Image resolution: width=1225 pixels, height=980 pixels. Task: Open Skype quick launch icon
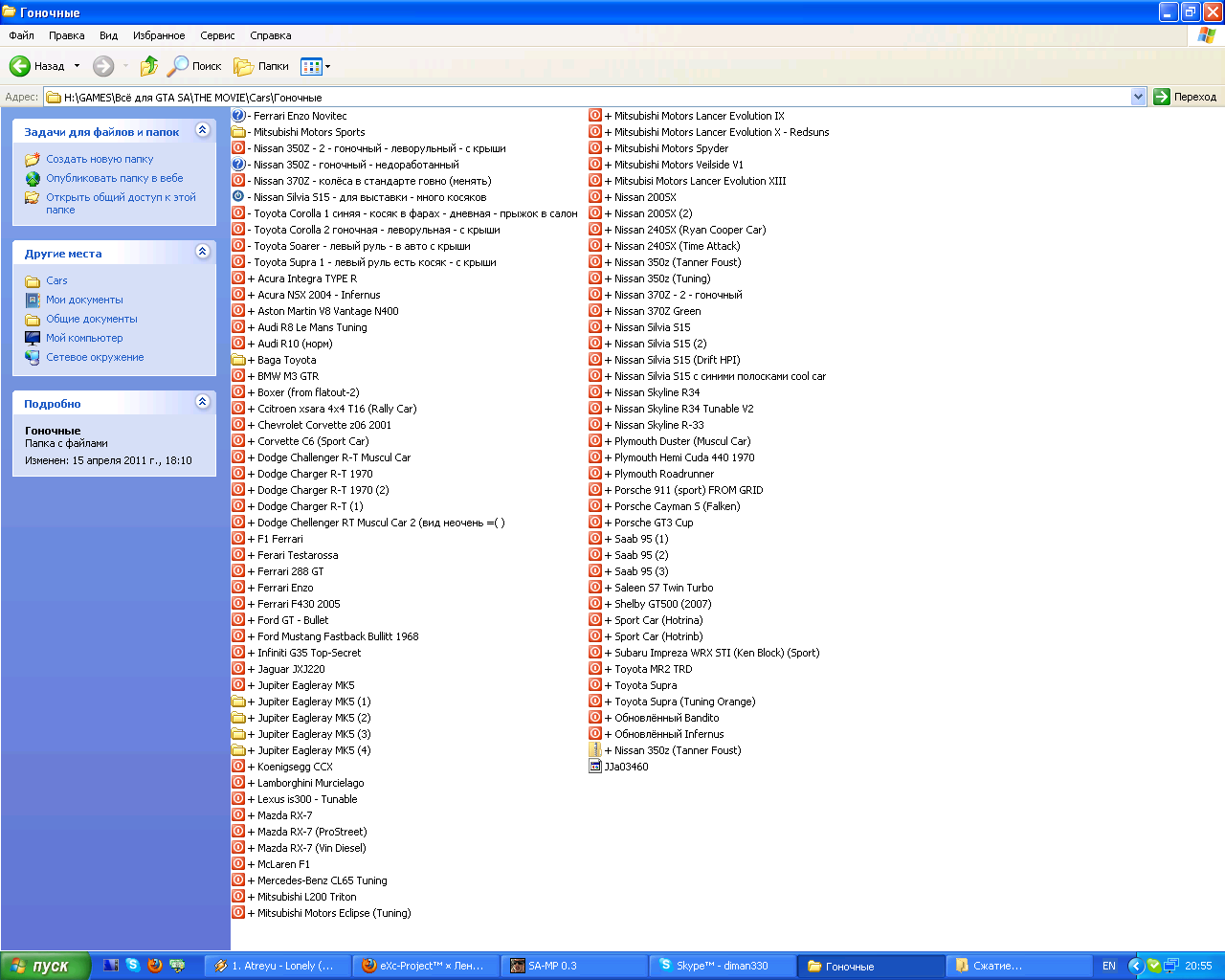(133, 966)
